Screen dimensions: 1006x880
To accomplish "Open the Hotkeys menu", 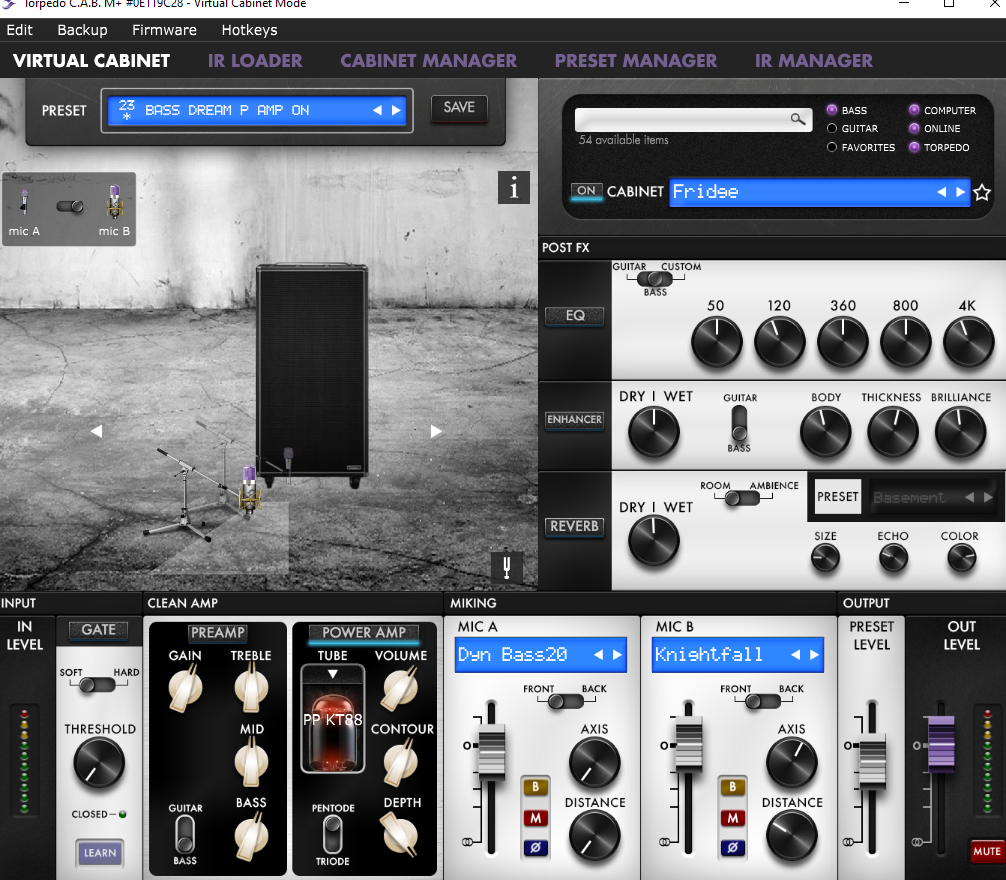I will [250, 30].
